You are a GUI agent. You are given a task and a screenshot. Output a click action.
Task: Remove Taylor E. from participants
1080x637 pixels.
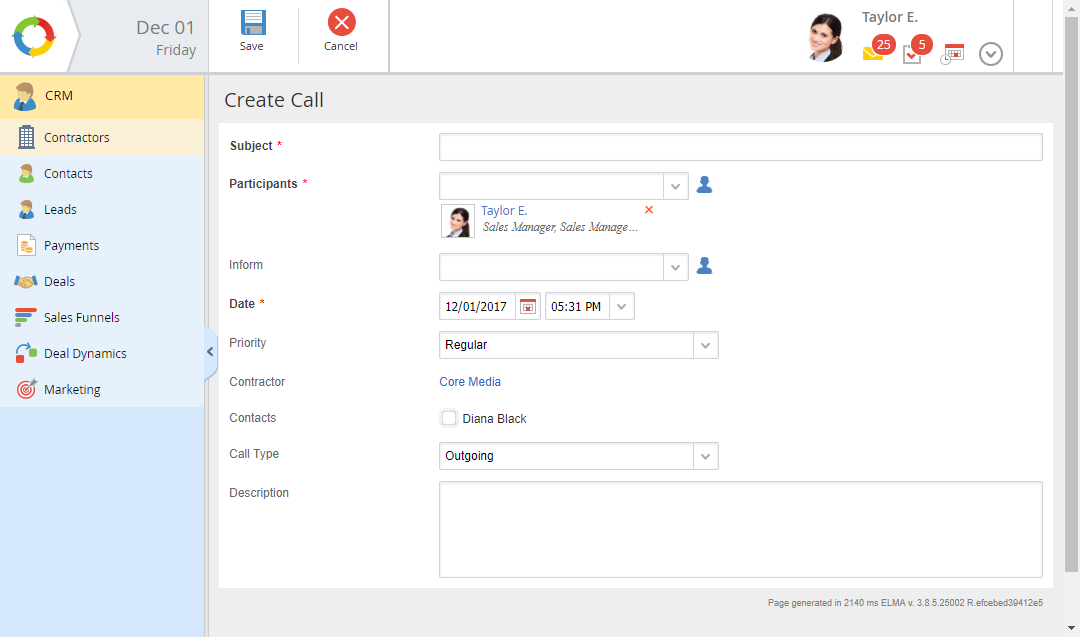[x=649, y=210]
